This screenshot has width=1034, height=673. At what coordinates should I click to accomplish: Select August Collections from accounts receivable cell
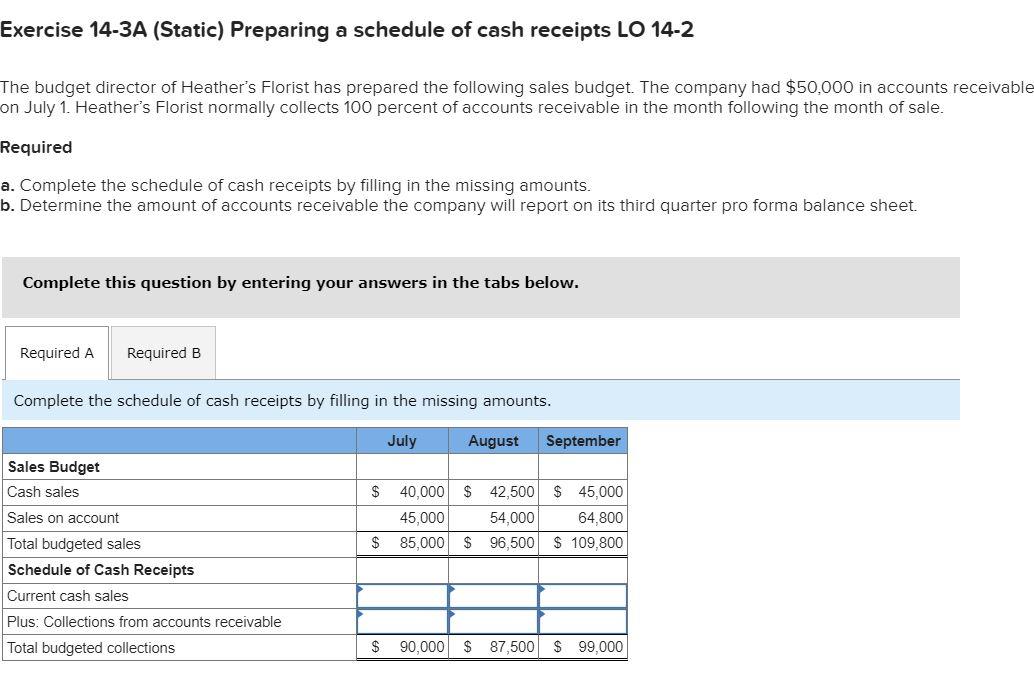493,622
